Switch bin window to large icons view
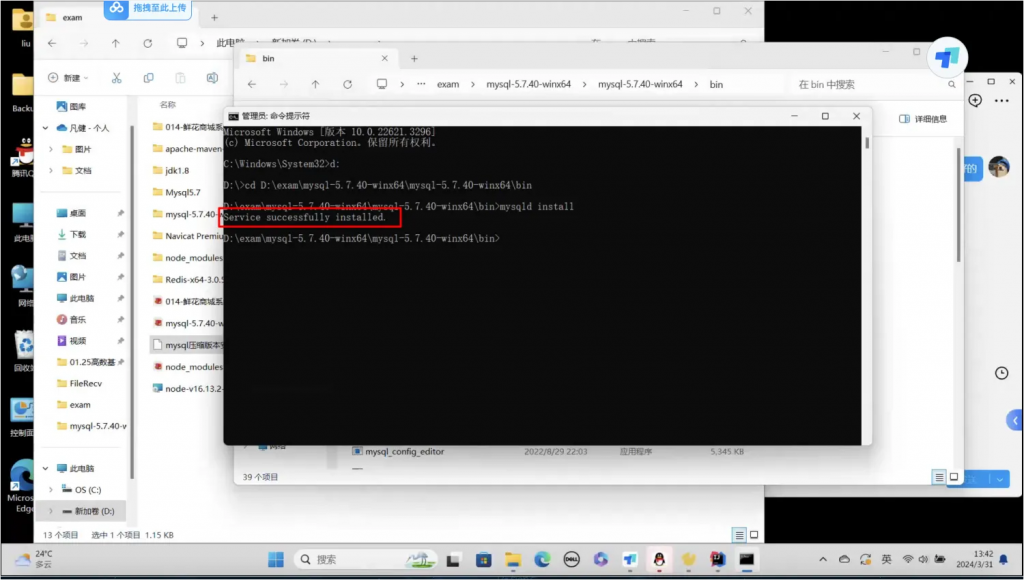1024x580 pixels. (x=954, y=477)
